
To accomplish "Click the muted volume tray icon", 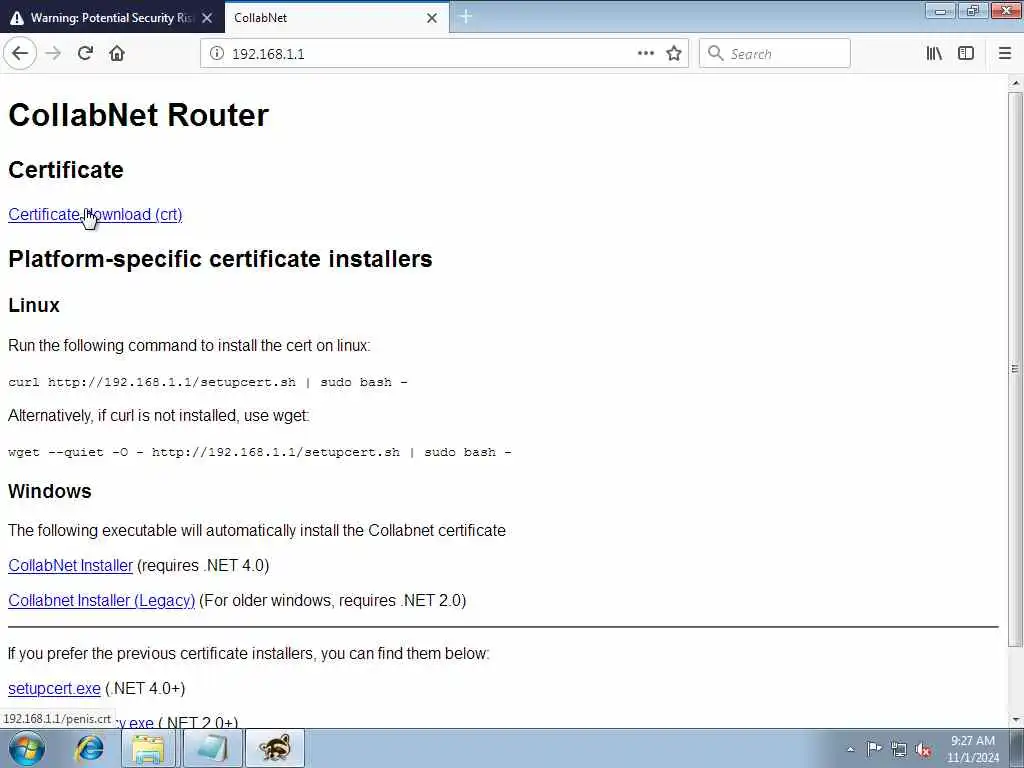I will tap(923, 749).
